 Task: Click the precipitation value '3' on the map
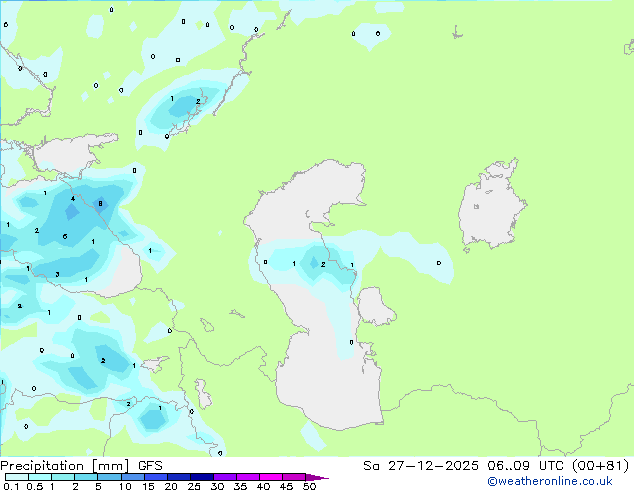click(57, 275)
